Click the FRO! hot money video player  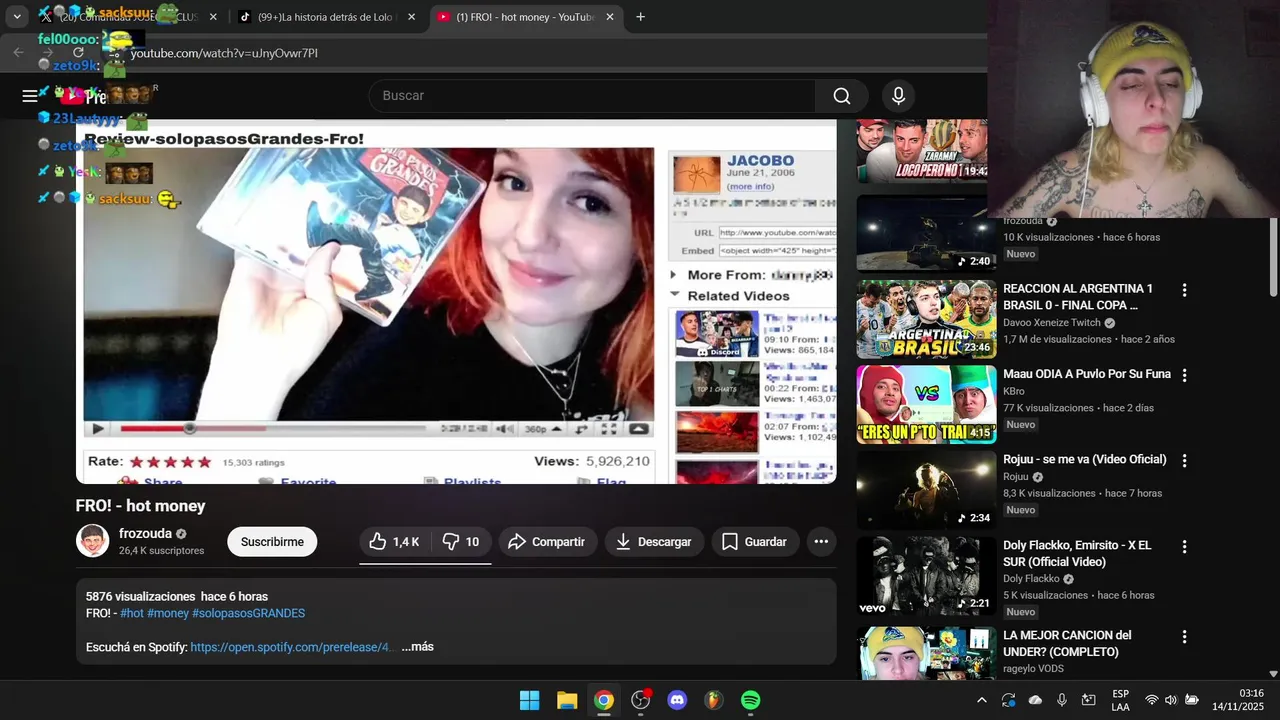(456, 301)
